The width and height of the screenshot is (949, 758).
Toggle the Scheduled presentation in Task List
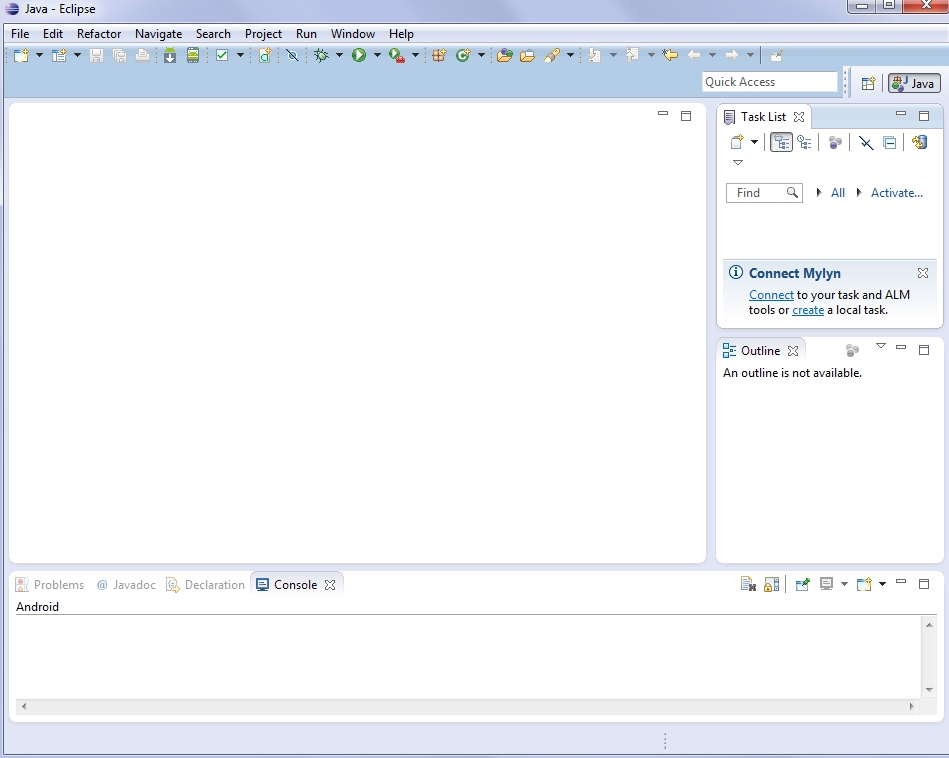pyautogui.click(x=804, y=142)
